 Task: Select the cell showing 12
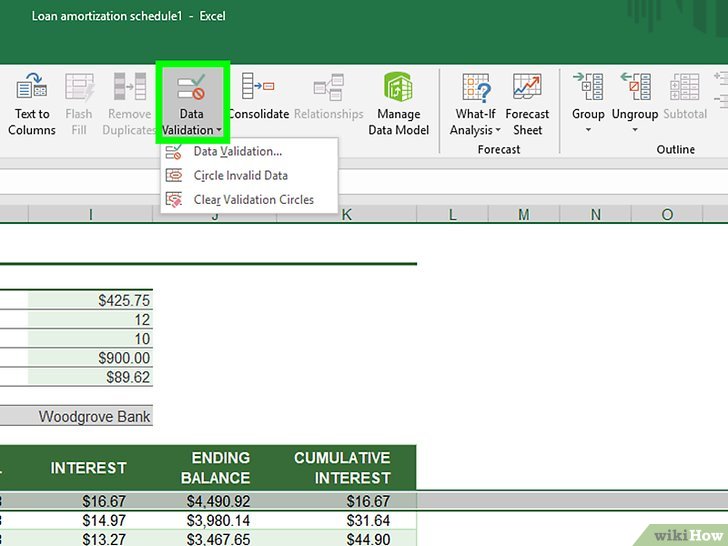tap(91, 319)
